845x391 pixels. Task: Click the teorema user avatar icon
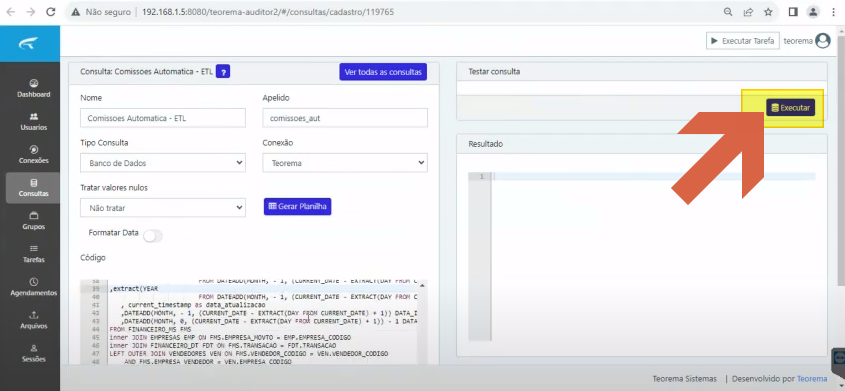coord(822,40)
